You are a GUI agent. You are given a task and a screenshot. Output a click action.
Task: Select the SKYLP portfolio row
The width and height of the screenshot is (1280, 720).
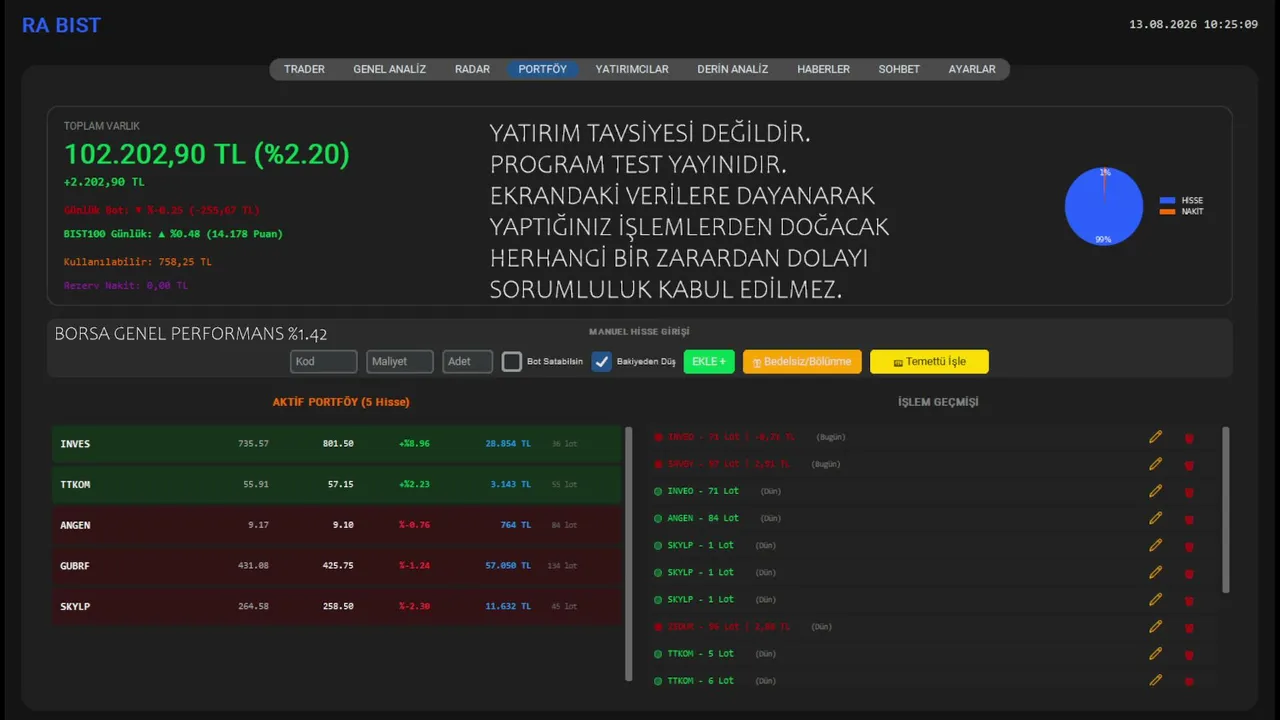tap(336, 606)
